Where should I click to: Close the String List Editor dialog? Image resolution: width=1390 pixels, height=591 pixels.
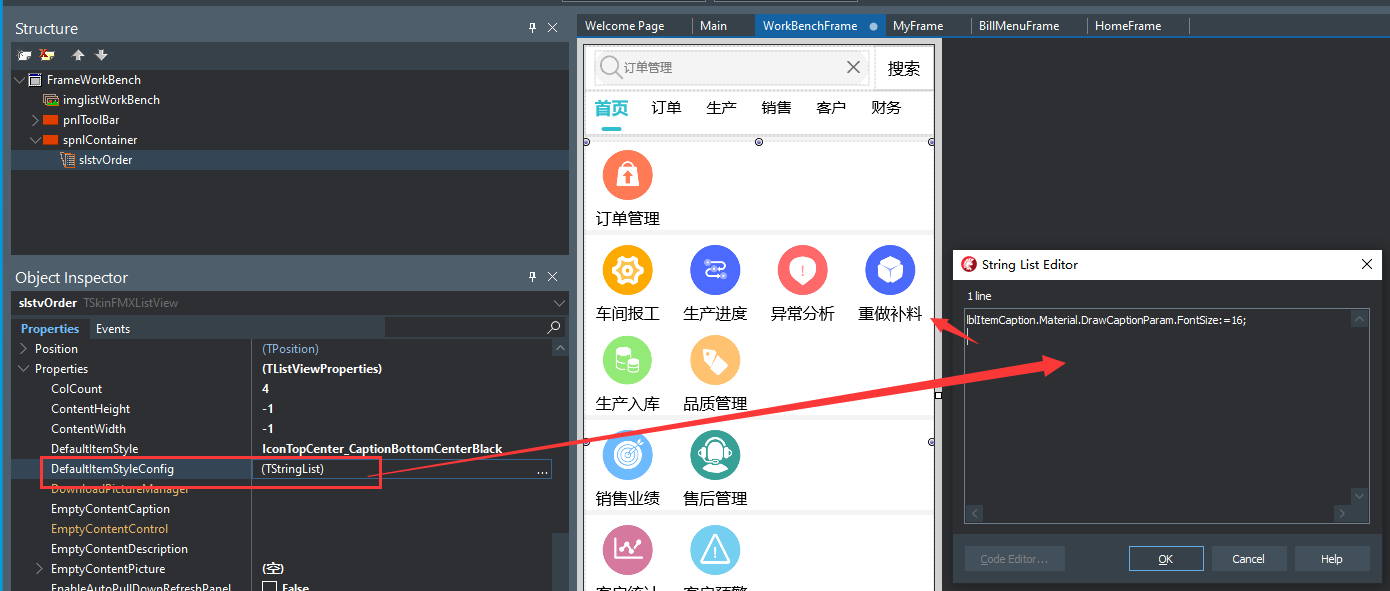pyautogui.click(x=1367, y=264)
